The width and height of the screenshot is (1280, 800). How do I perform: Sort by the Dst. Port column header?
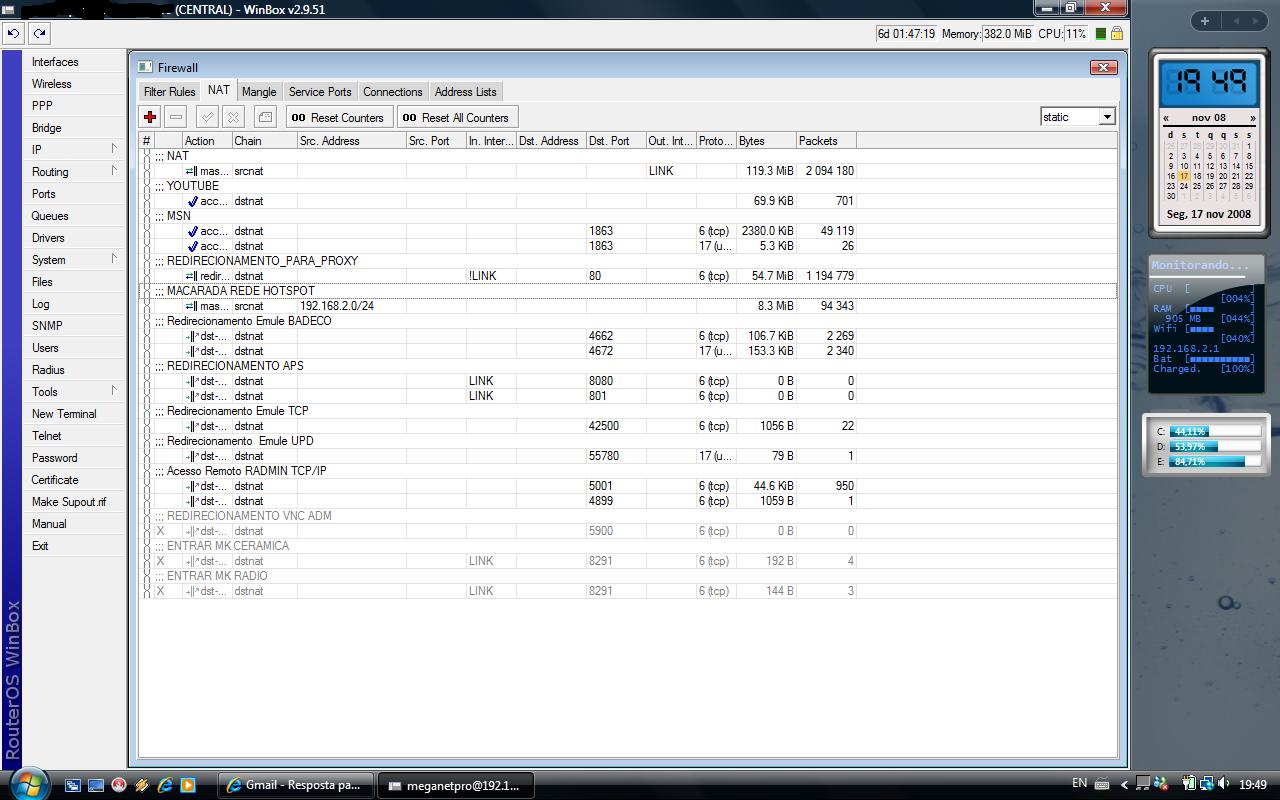coord(616,141)
